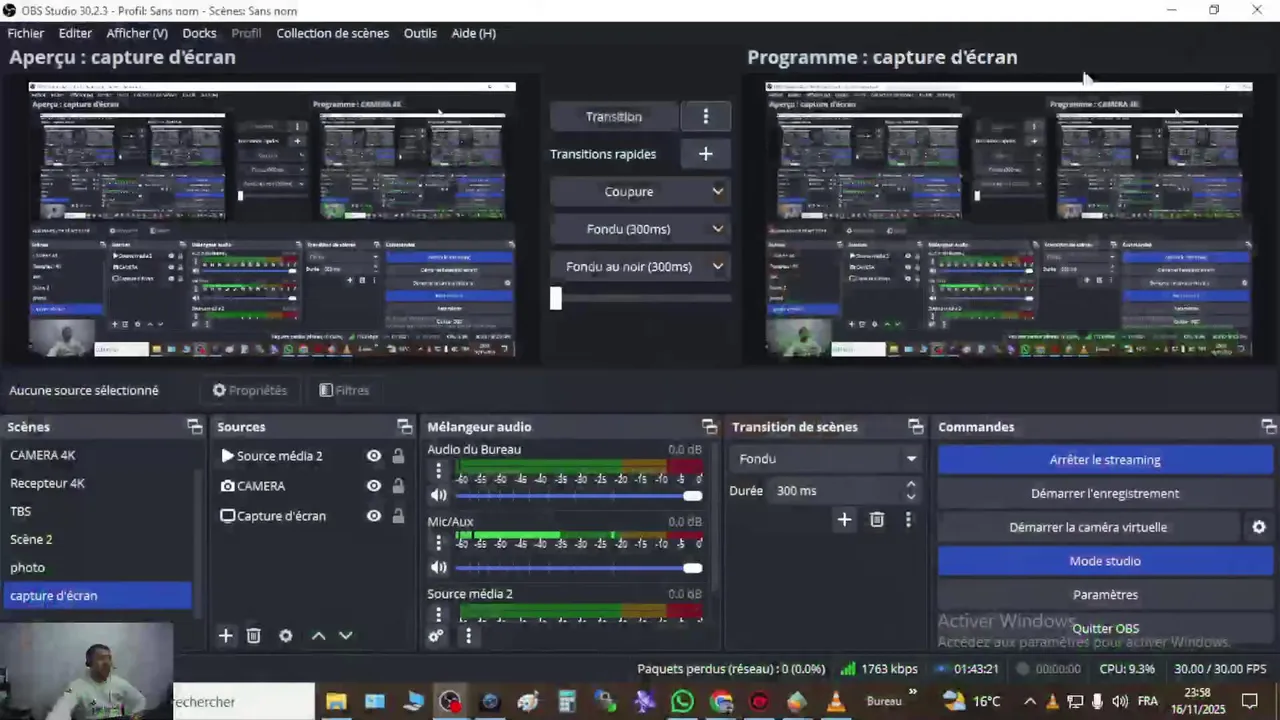Click the Transition button

(613, 117)
